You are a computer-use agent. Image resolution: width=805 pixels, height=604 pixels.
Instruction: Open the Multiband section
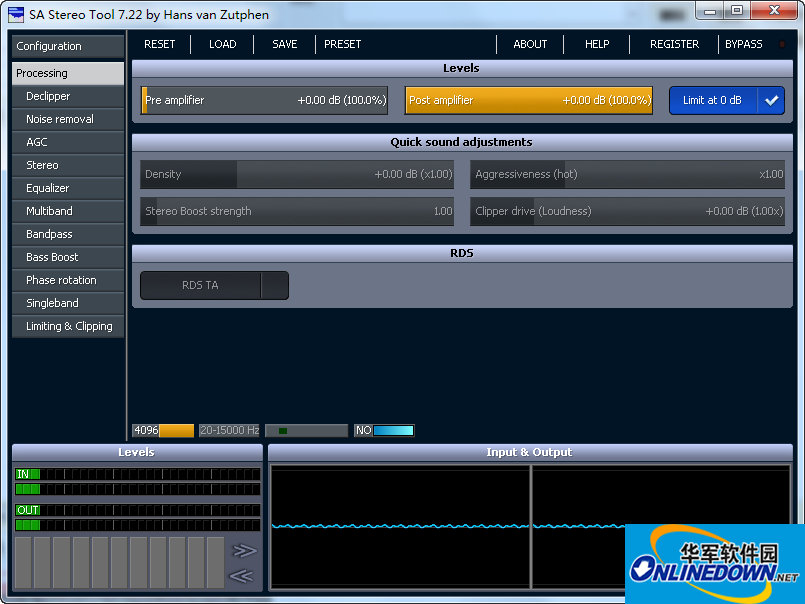click(x=49, y=211)
